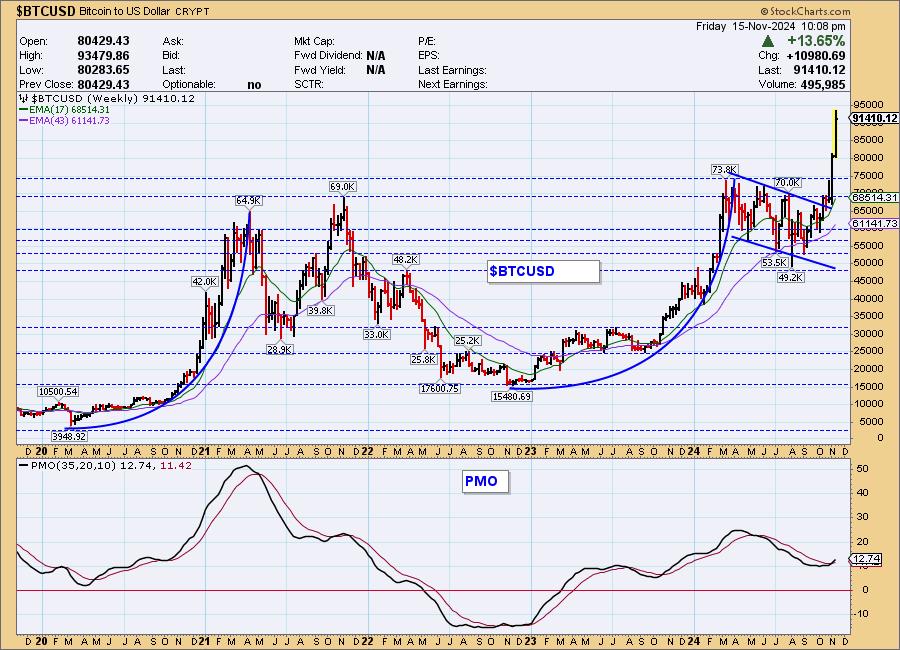Click the 95000 label on price axis

868,105
